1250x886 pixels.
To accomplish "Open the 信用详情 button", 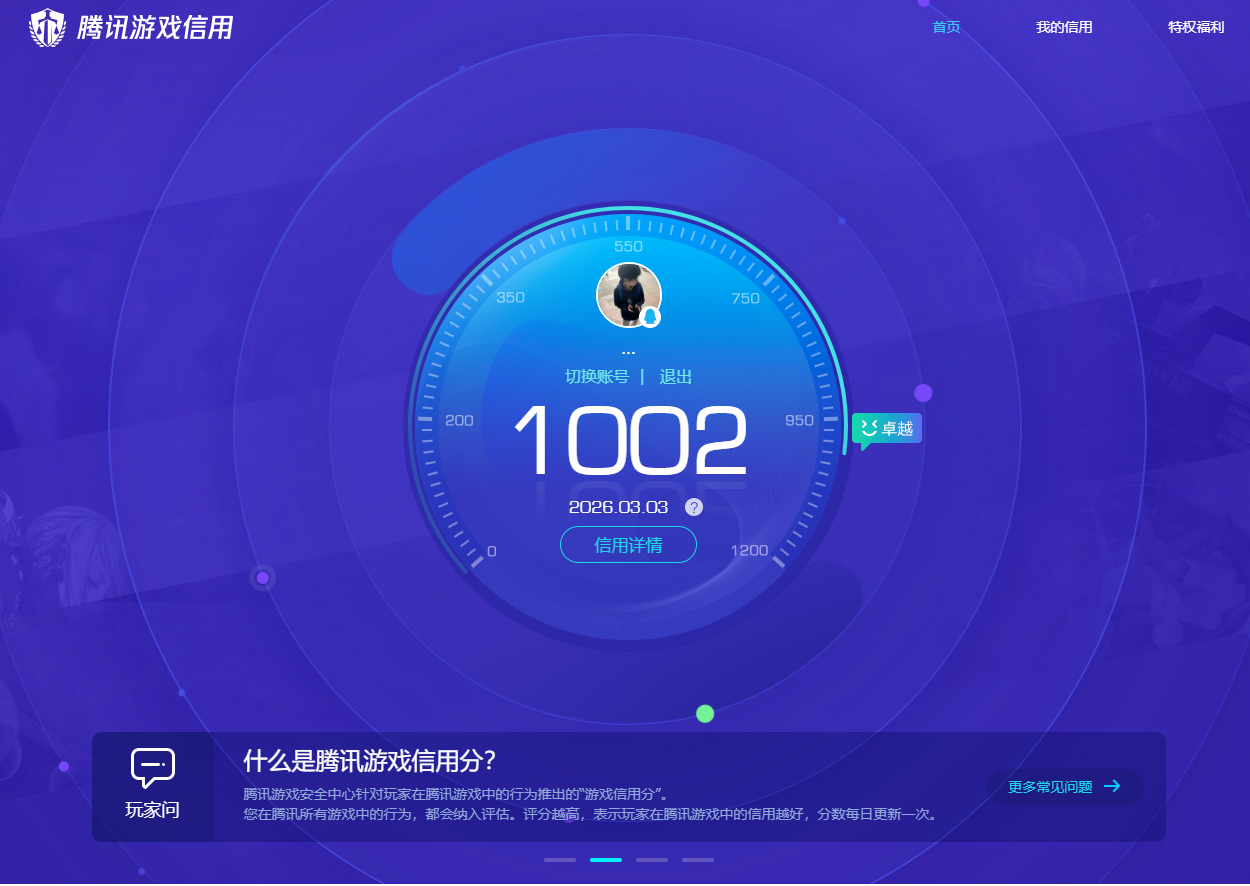I will pyautogui.click(x=628, y=545).
